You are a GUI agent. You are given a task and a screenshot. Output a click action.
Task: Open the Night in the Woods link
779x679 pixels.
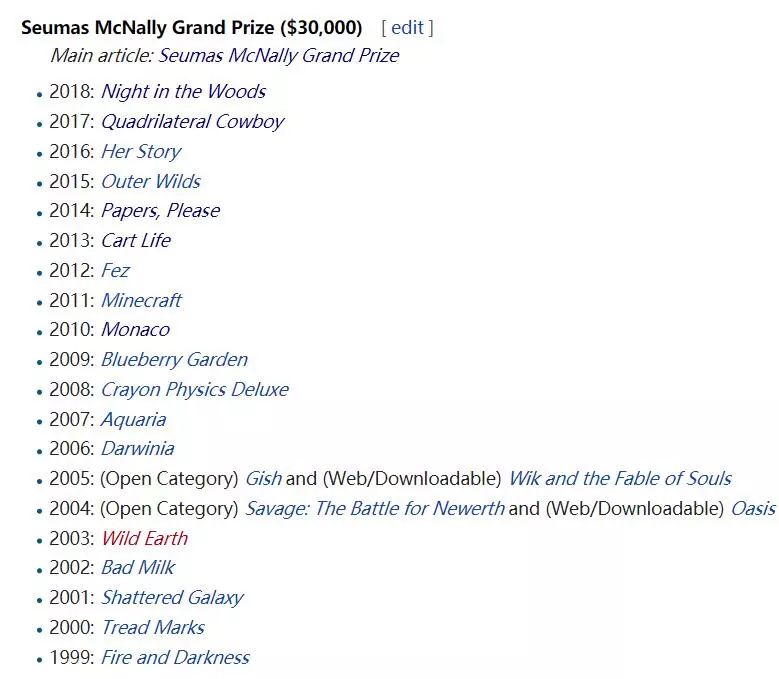coord(183,91)
